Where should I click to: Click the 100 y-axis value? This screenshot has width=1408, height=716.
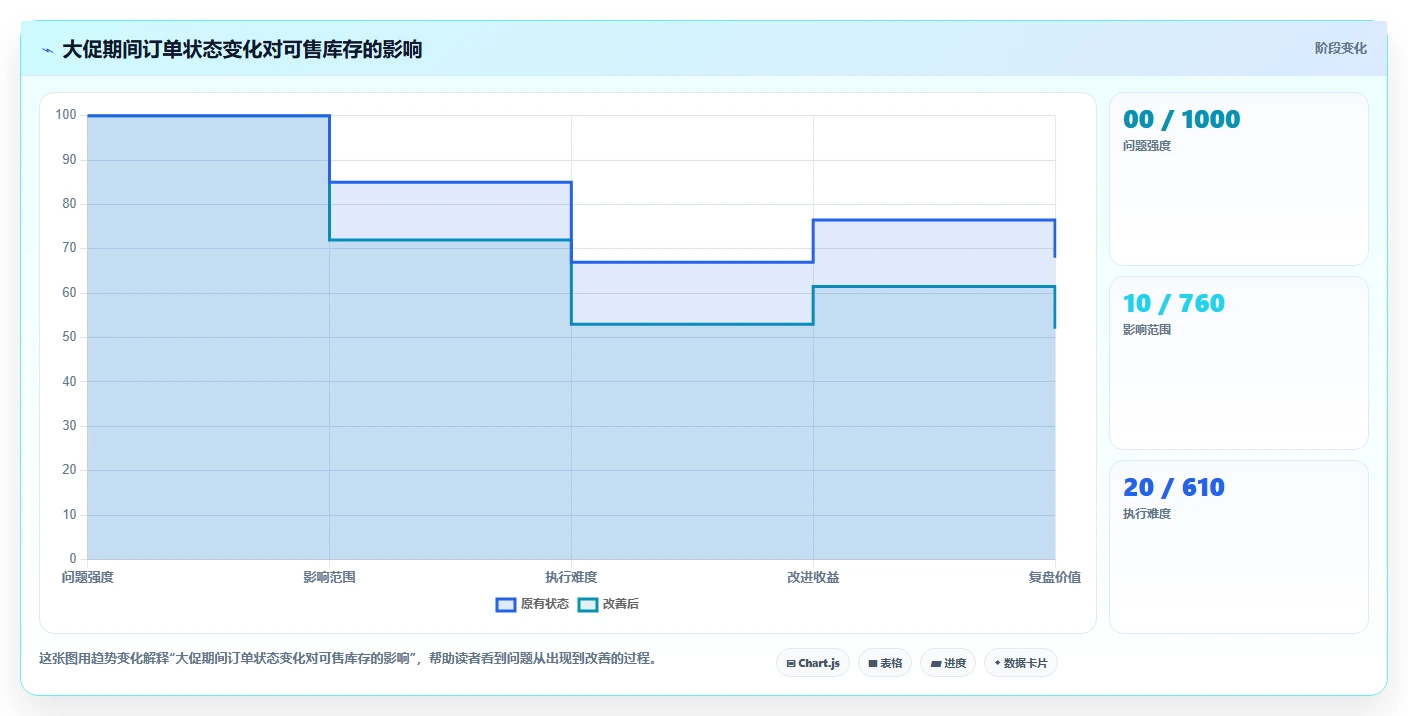tap(66, 115)
